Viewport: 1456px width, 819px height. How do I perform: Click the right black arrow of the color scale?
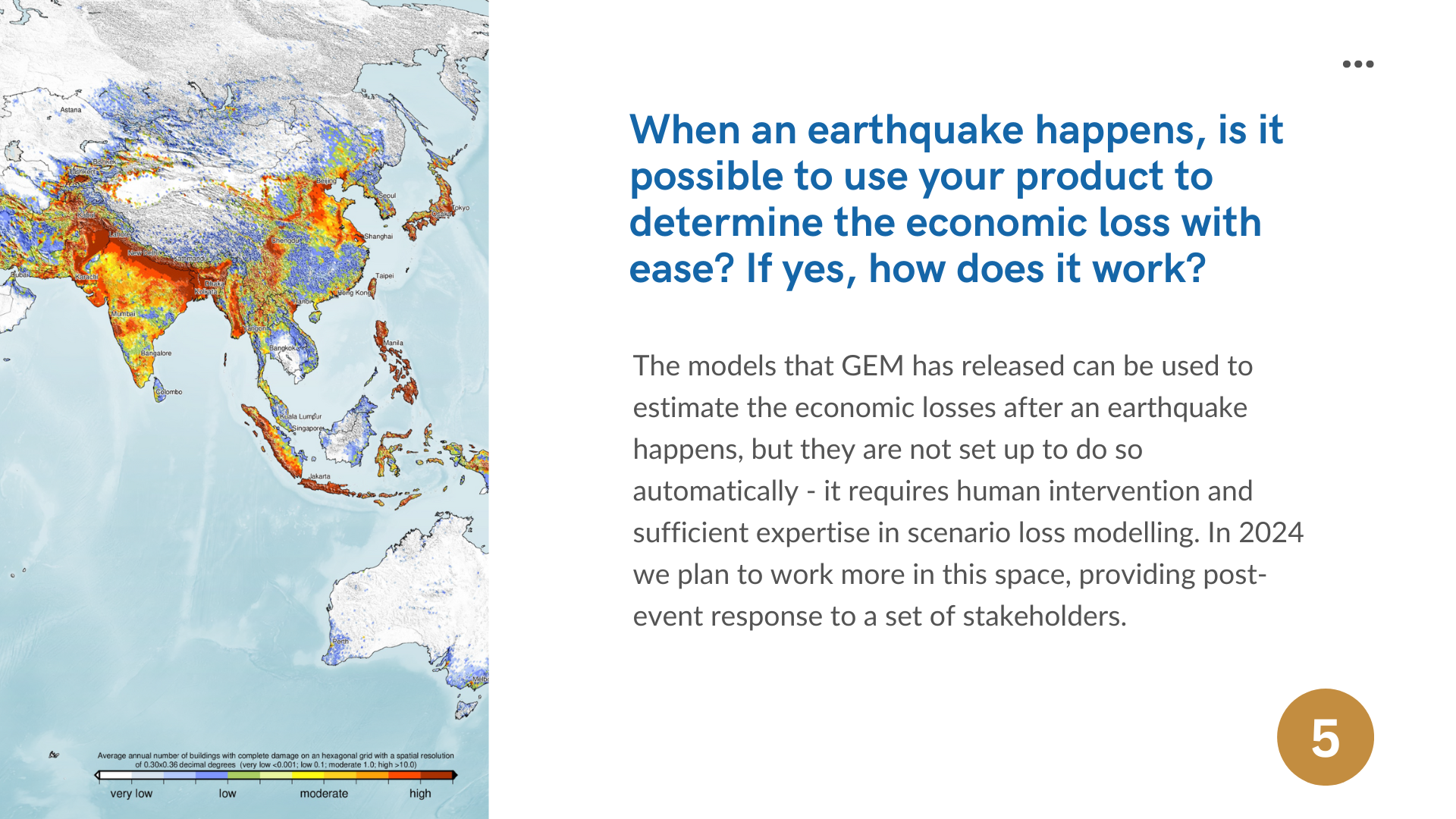coord(454,775)
